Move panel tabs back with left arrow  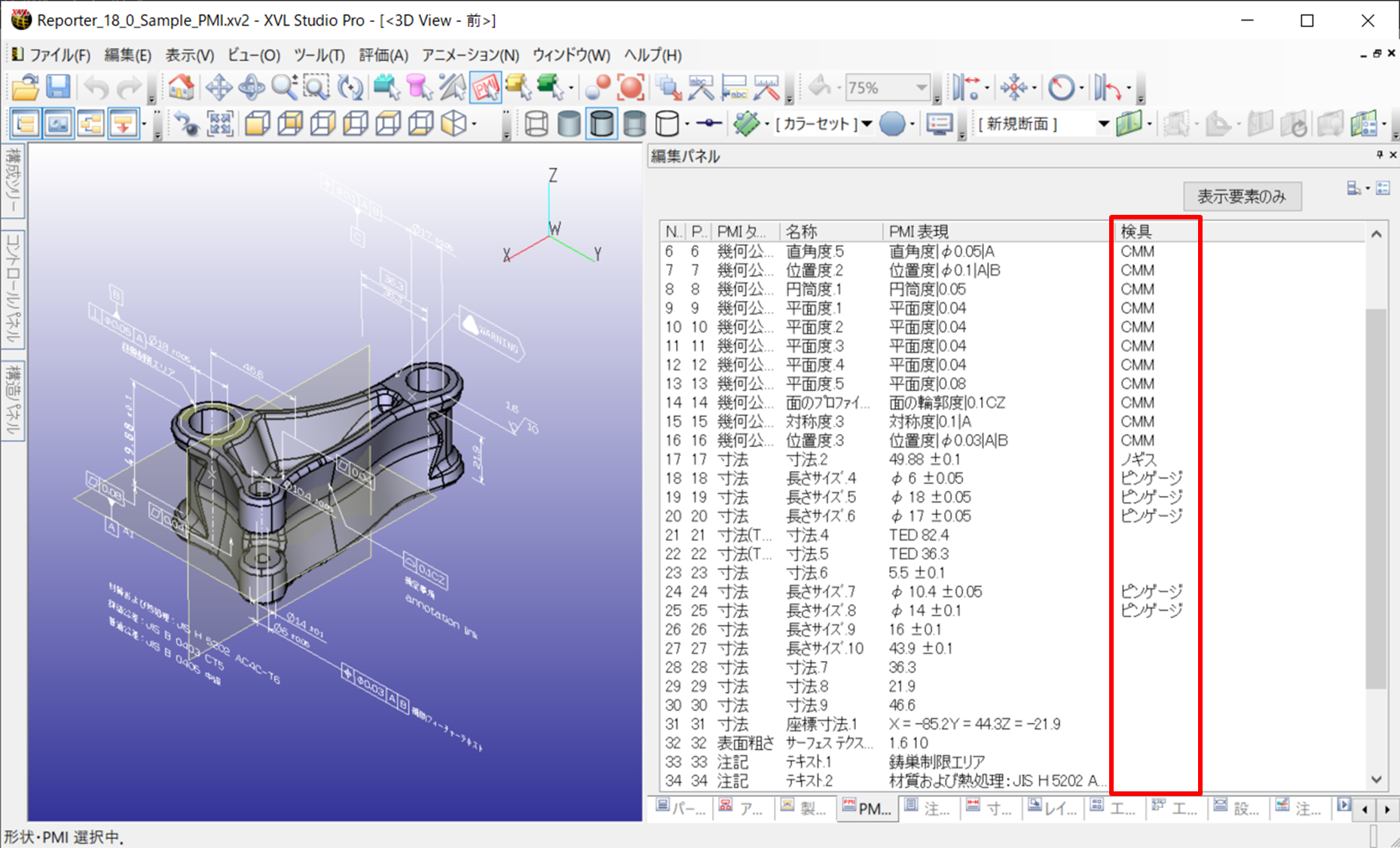pos(1365,810)
